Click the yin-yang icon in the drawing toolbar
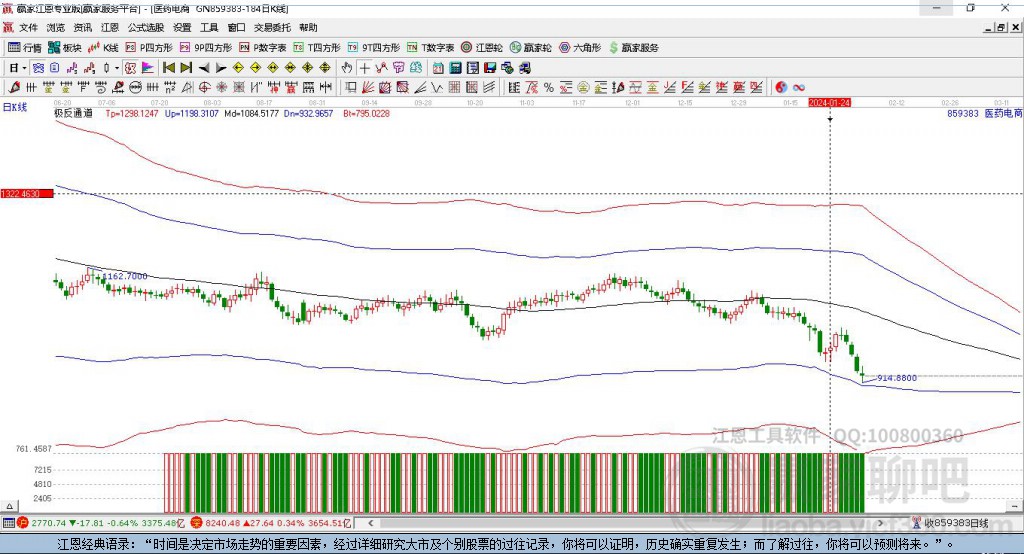 (781, 87)
